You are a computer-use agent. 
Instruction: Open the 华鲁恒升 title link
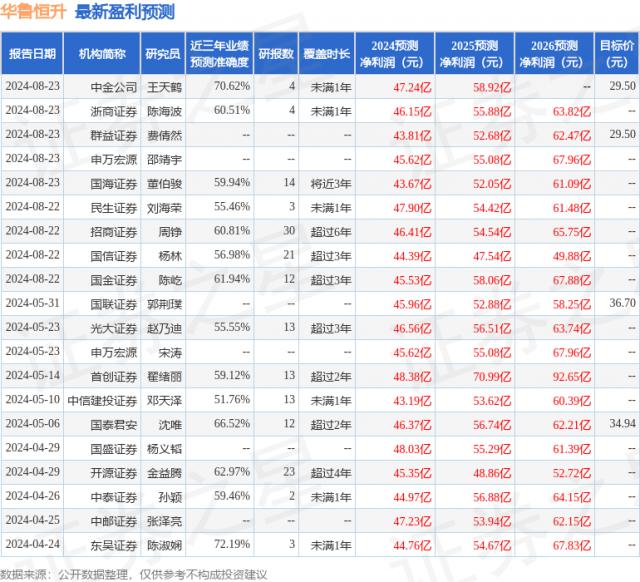point(33,11)
